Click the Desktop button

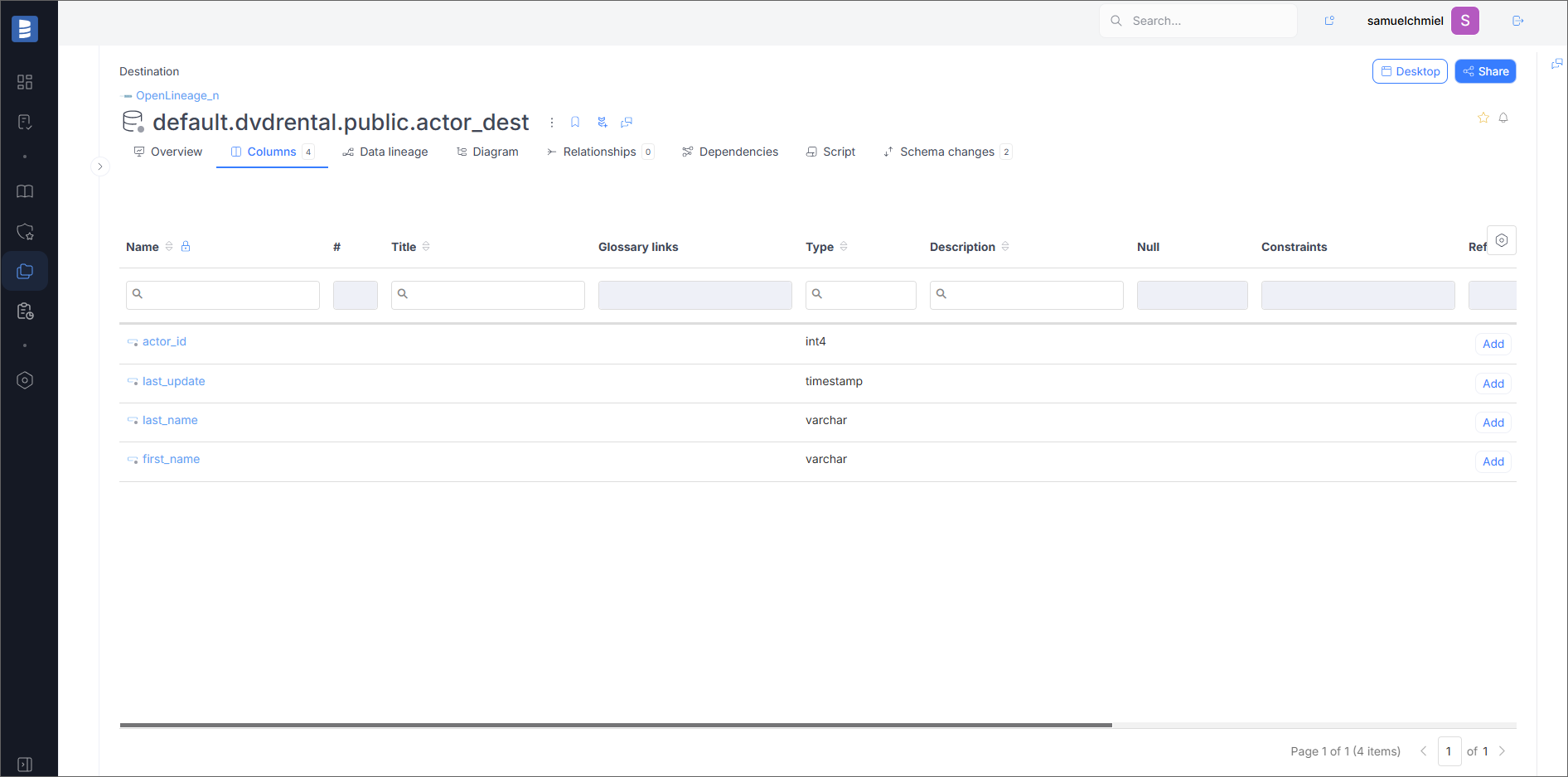click(x=1410, y=71)
